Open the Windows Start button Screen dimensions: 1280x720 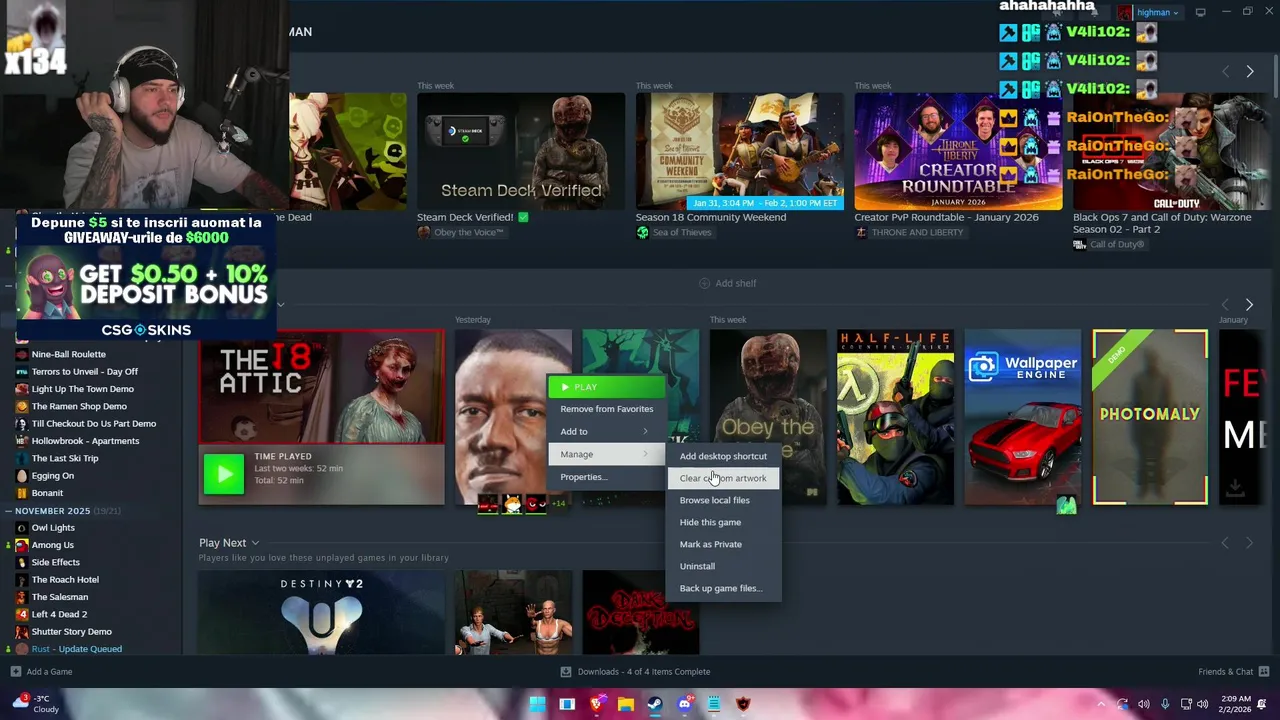point(537,704)
